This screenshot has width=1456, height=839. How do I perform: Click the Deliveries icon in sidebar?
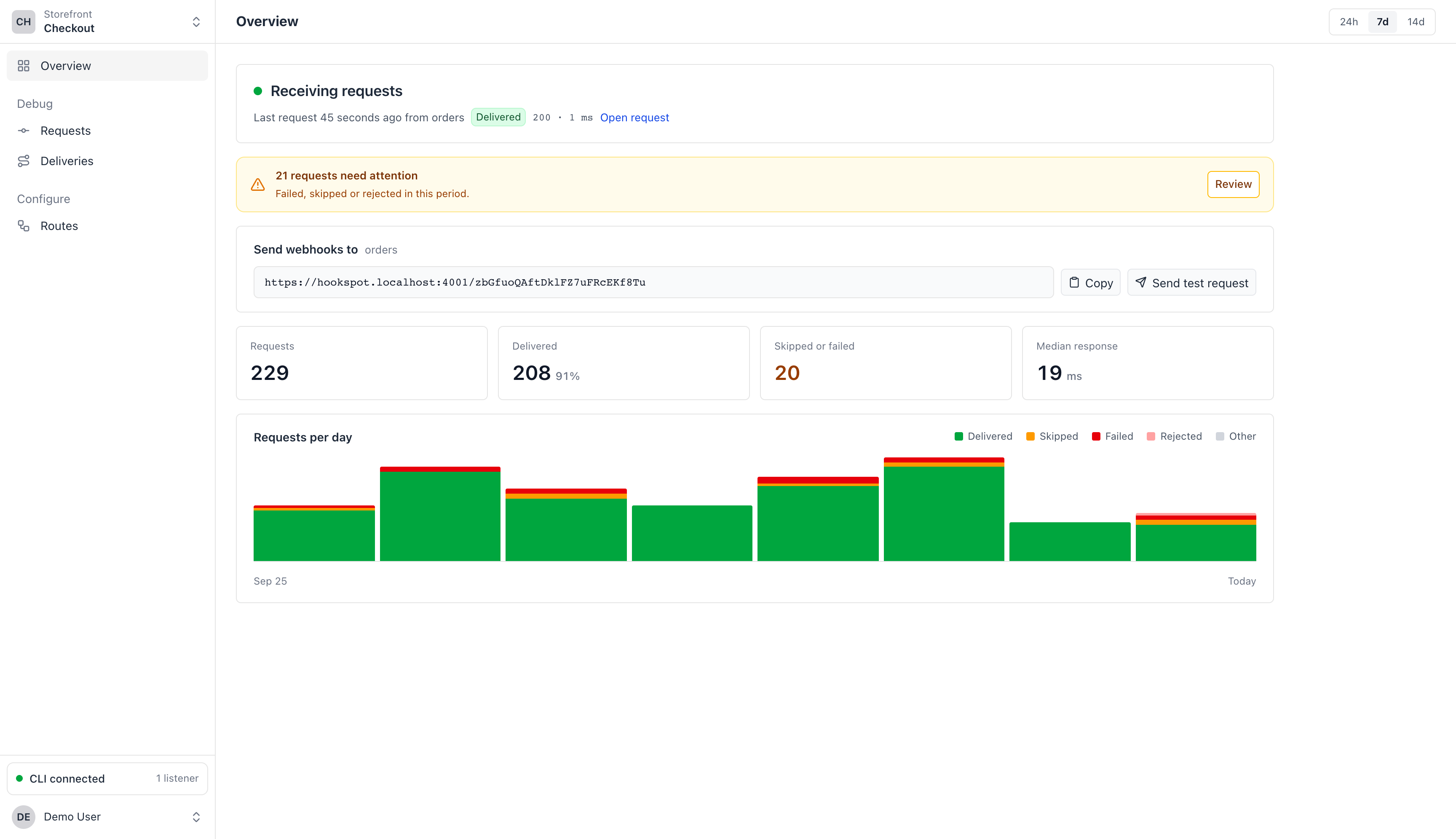24,161
